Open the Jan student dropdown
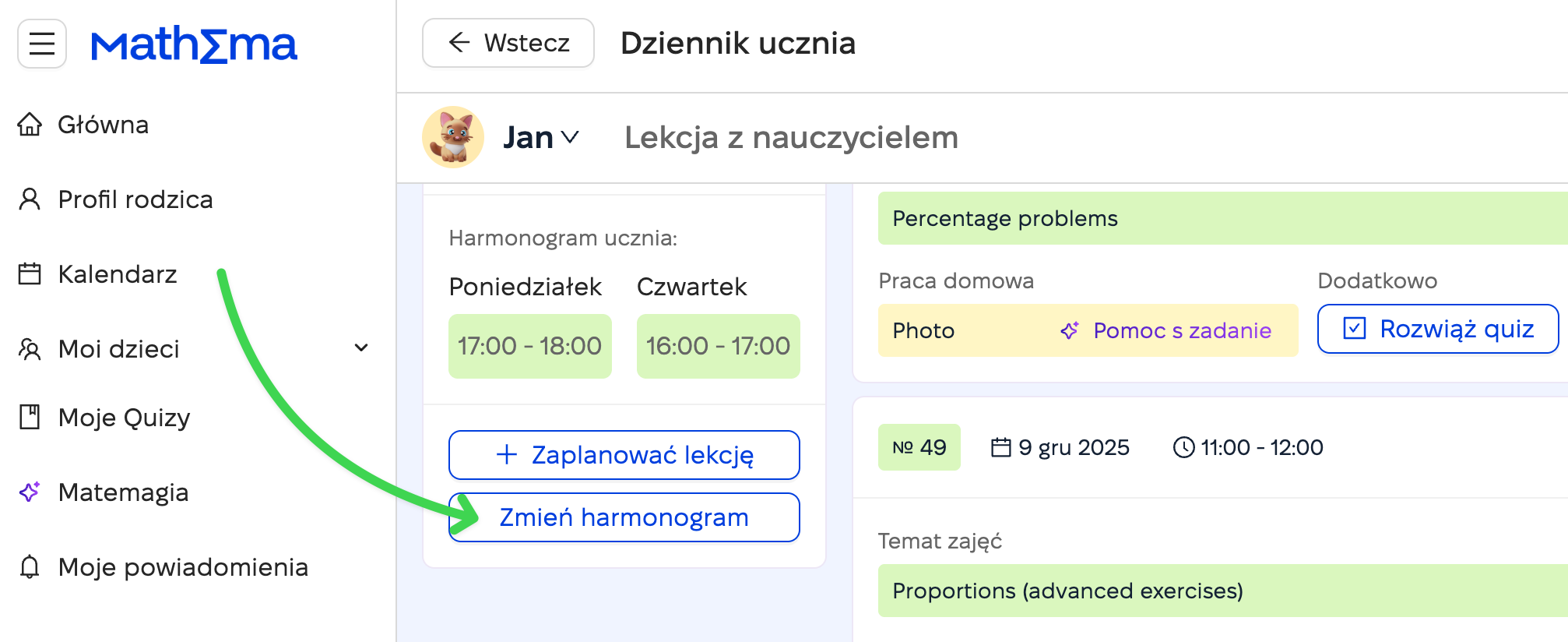The height and width of the screenshot is (642, 1568). (541, 138)
